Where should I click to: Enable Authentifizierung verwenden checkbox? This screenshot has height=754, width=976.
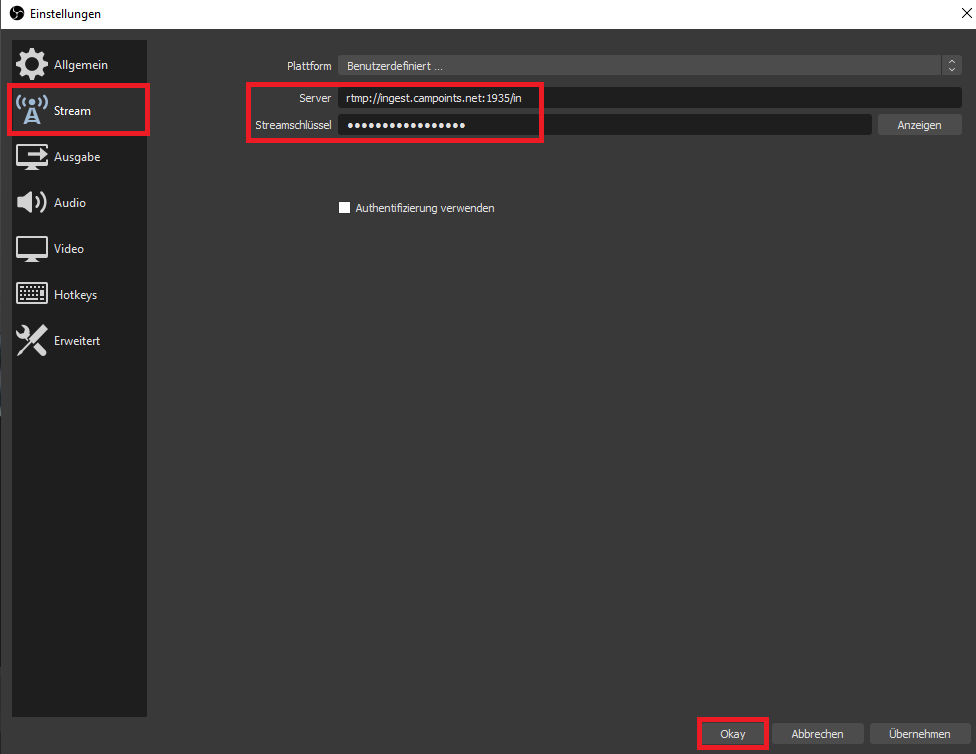pyautogui.click(x=344, y=207)
